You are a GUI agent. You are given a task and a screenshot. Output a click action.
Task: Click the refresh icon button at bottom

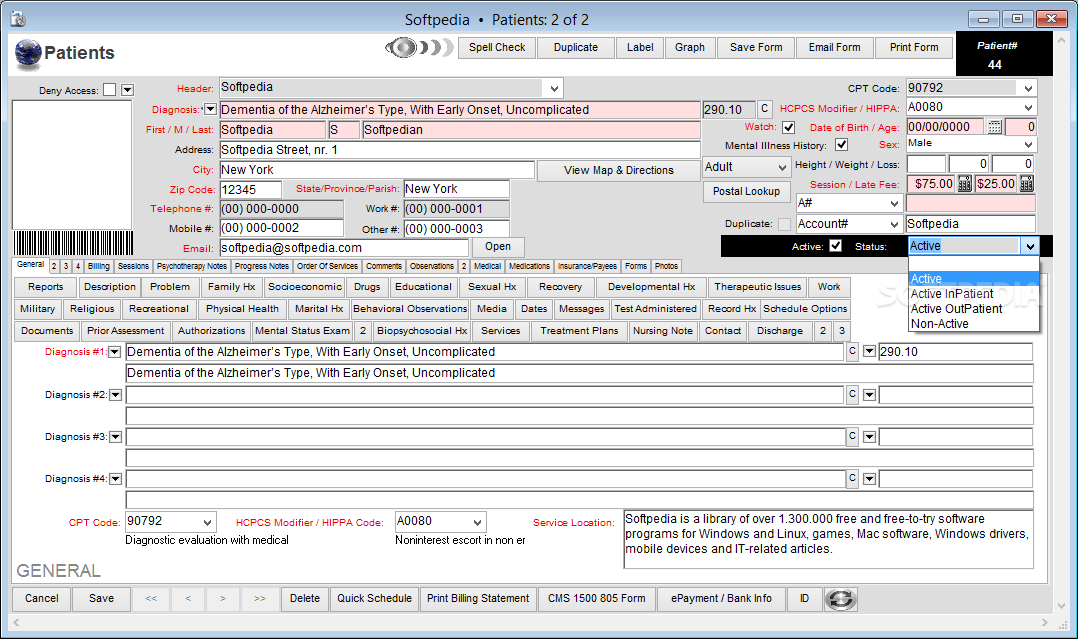(840, 599)
